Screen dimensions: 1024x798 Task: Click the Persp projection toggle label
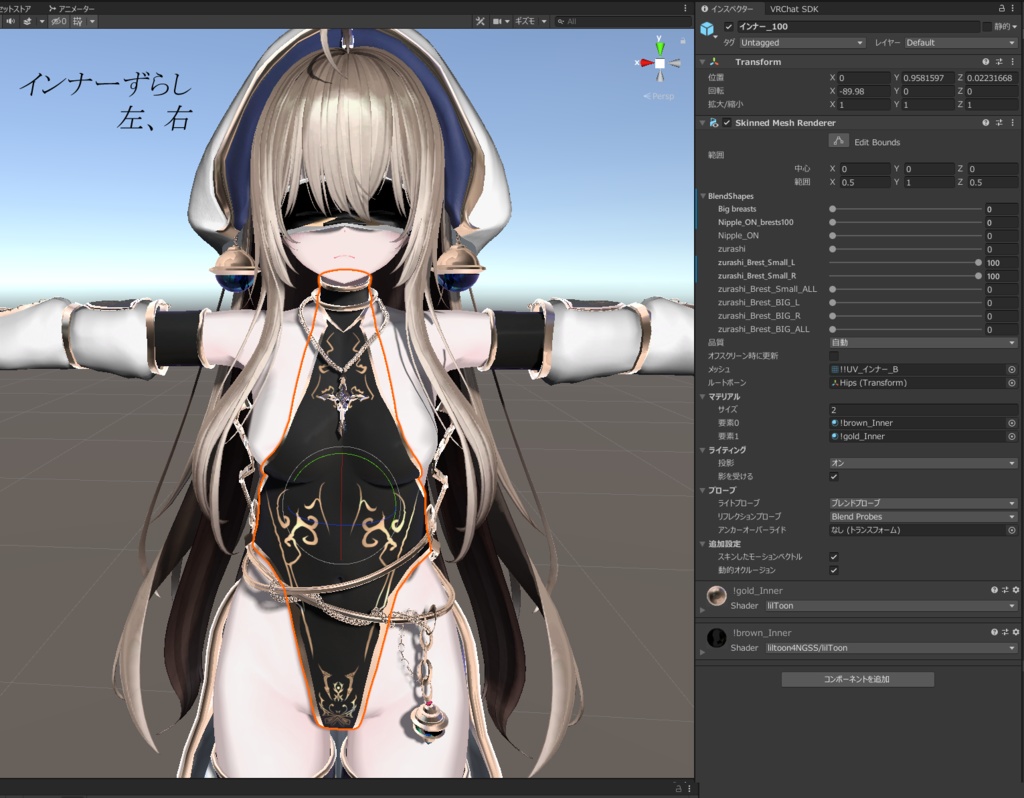[659, 96]
